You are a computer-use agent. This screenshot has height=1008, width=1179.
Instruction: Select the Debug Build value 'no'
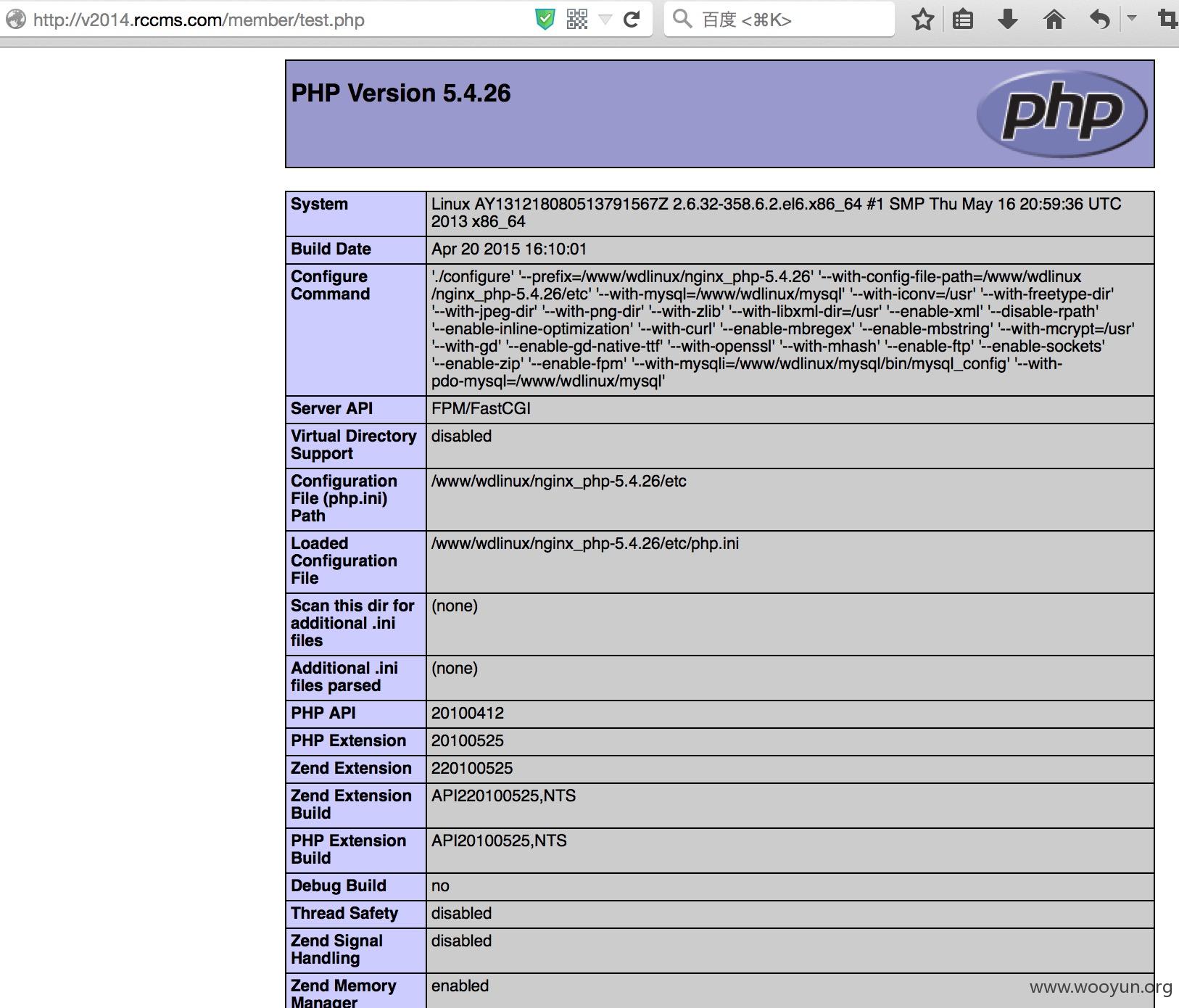440,886
